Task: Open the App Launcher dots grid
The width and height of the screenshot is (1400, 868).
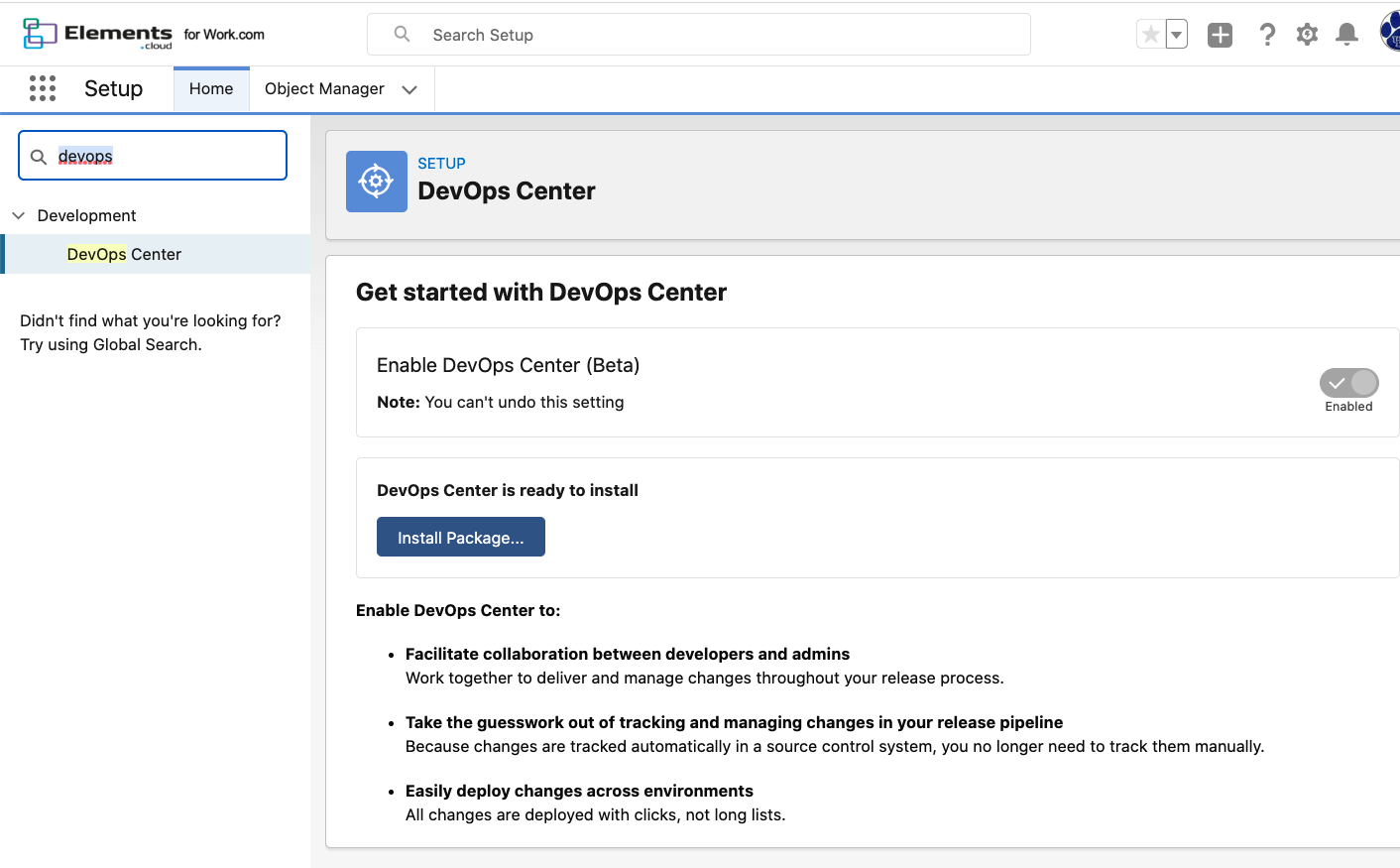Action: click(43, 88)
